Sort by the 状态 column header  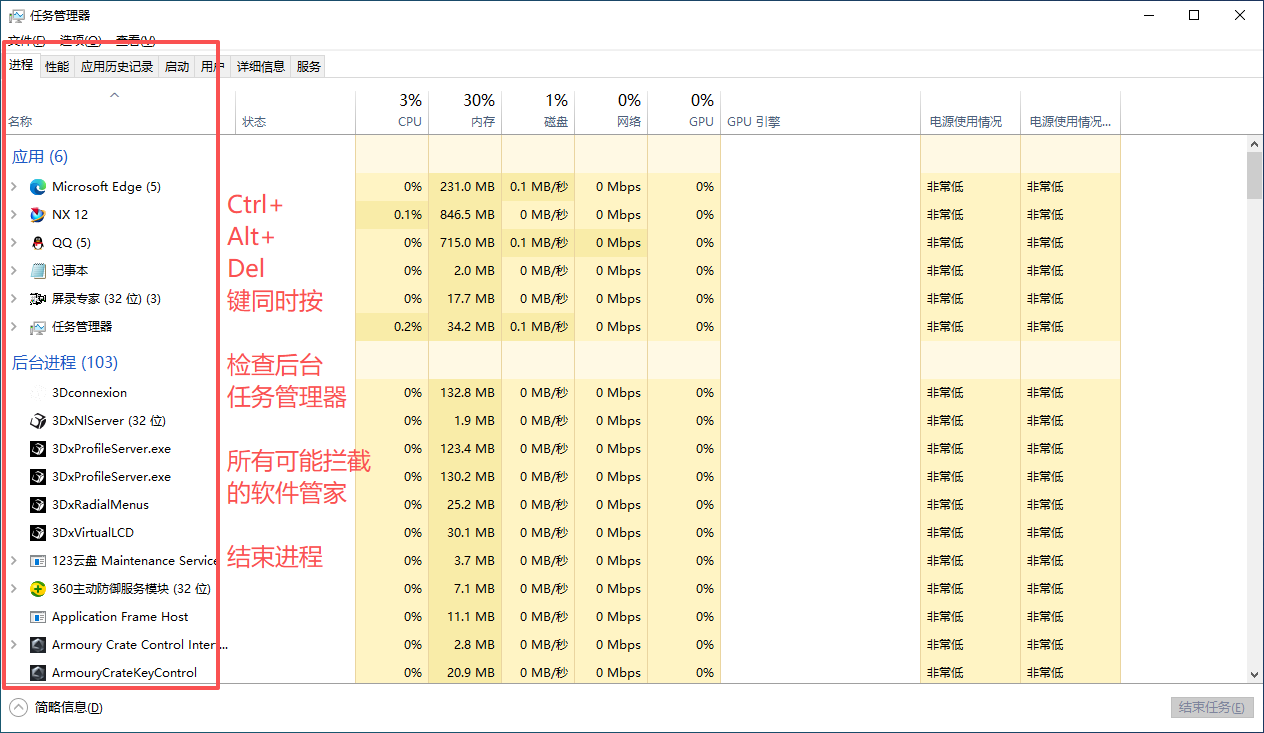[296, 112]
